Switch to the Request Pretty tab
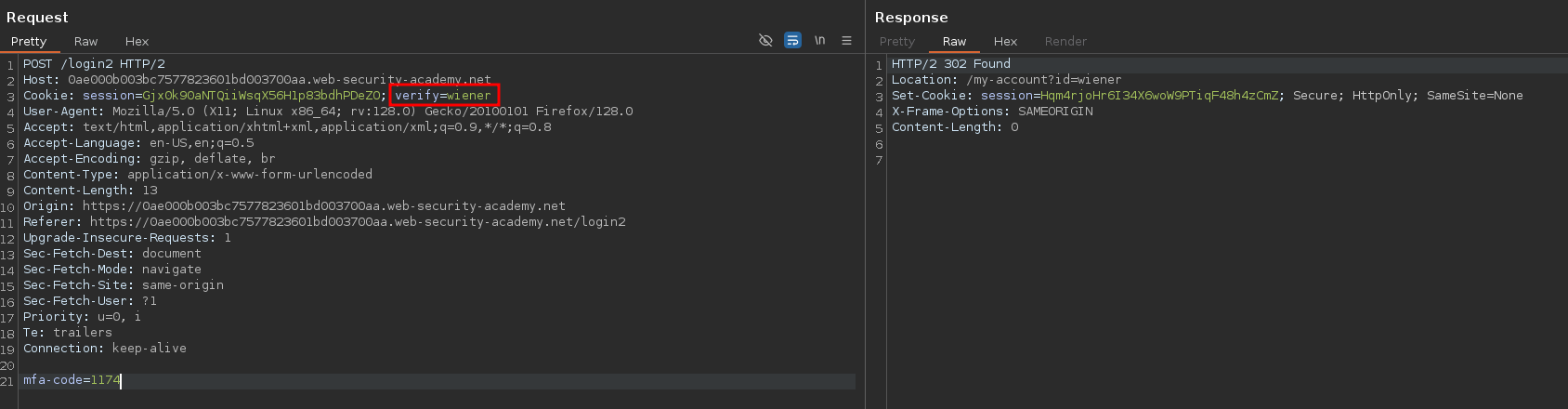Image resolution: width=1568 pixels, height=409 pixels. coord(29,41)
